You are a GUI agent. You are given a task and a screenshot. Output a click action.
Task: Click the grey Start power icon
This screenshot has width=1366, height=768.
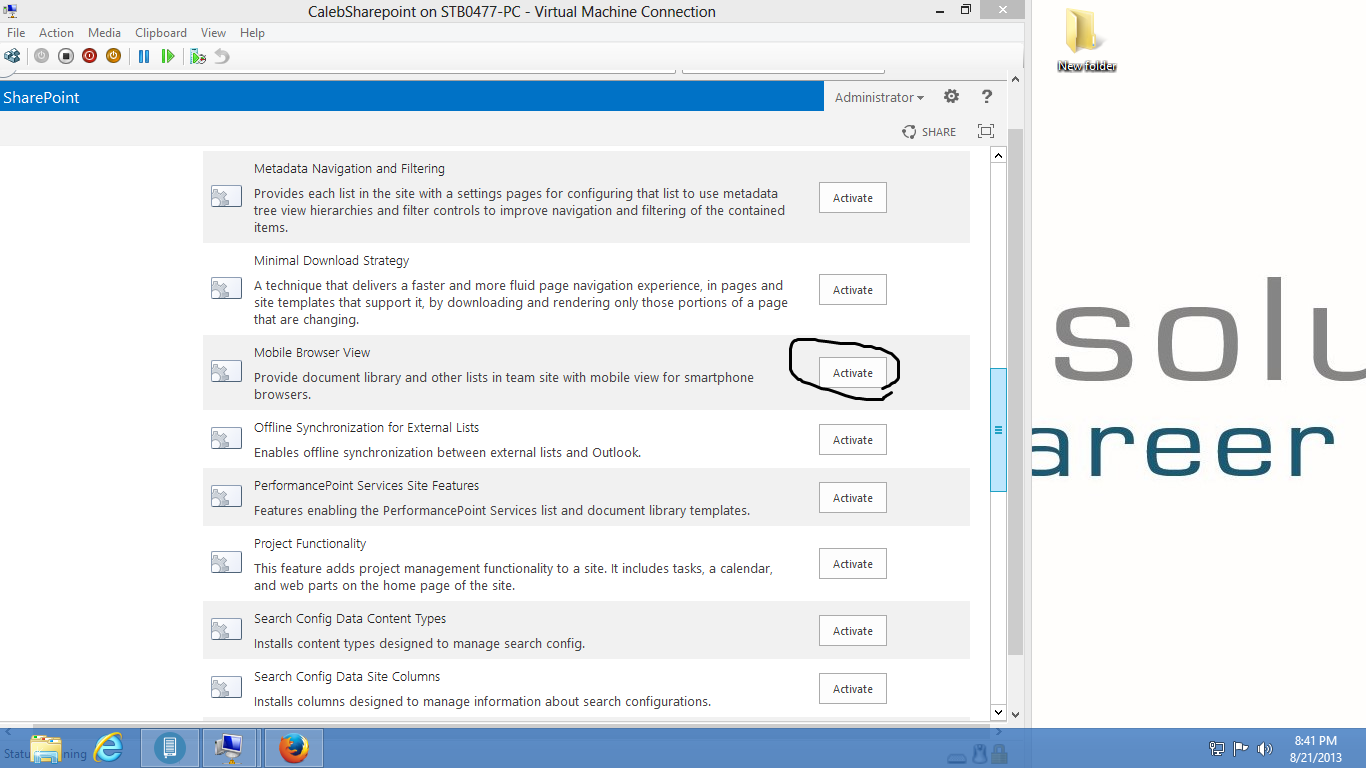click(x=41, y=56)
